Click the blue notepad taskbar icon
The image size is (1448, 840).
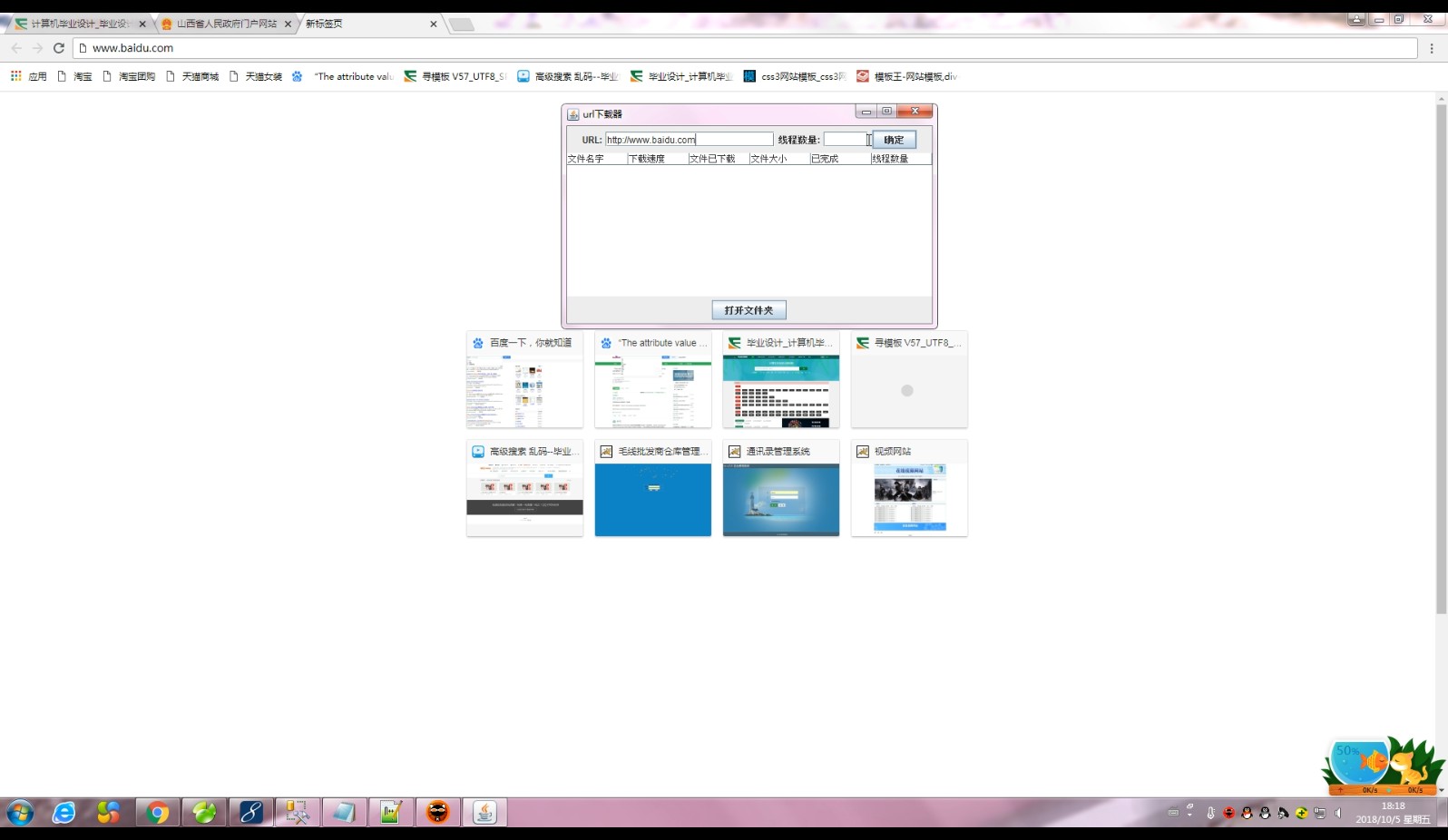(x=345, y=812)
